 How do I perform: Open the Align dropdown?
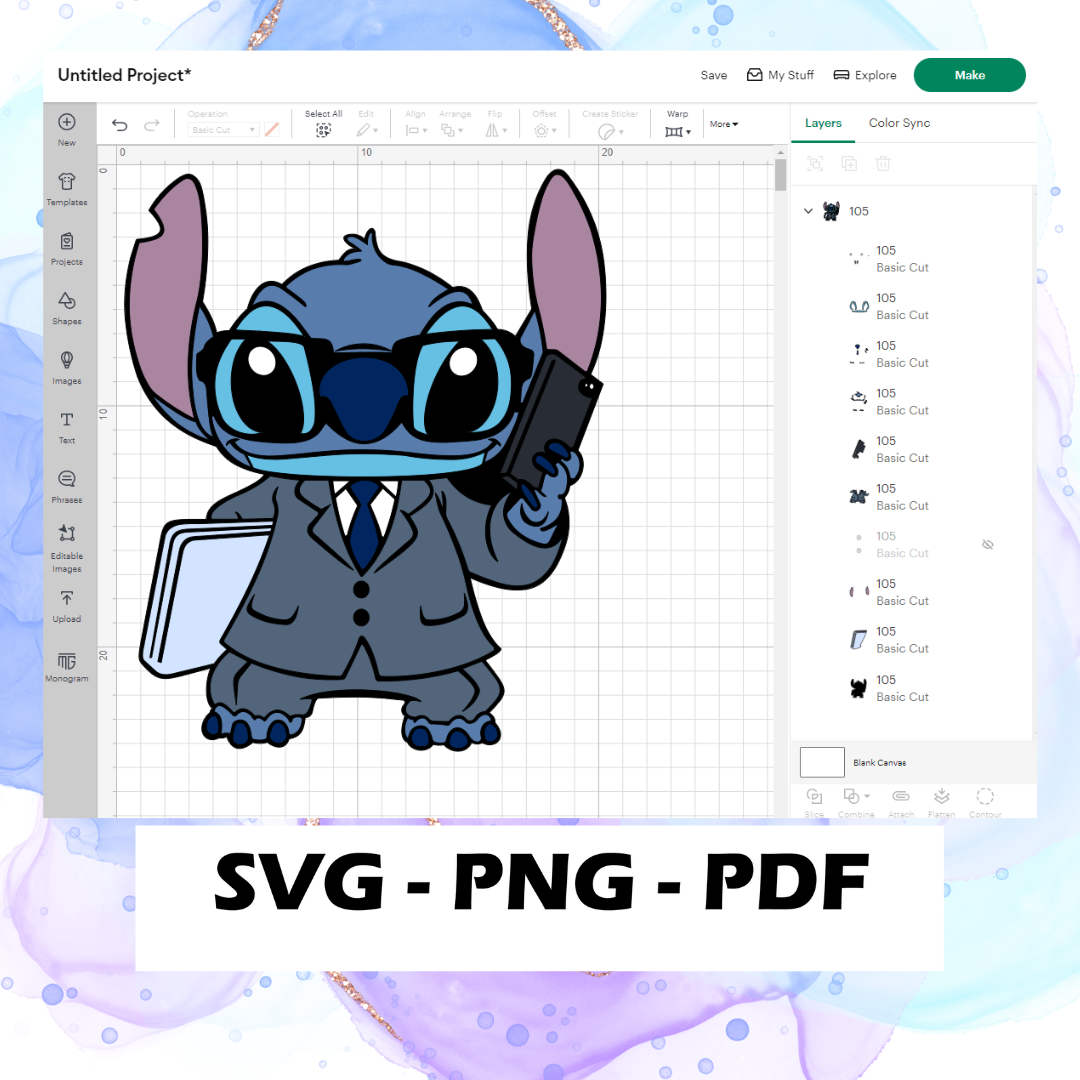tap(416, 129)
